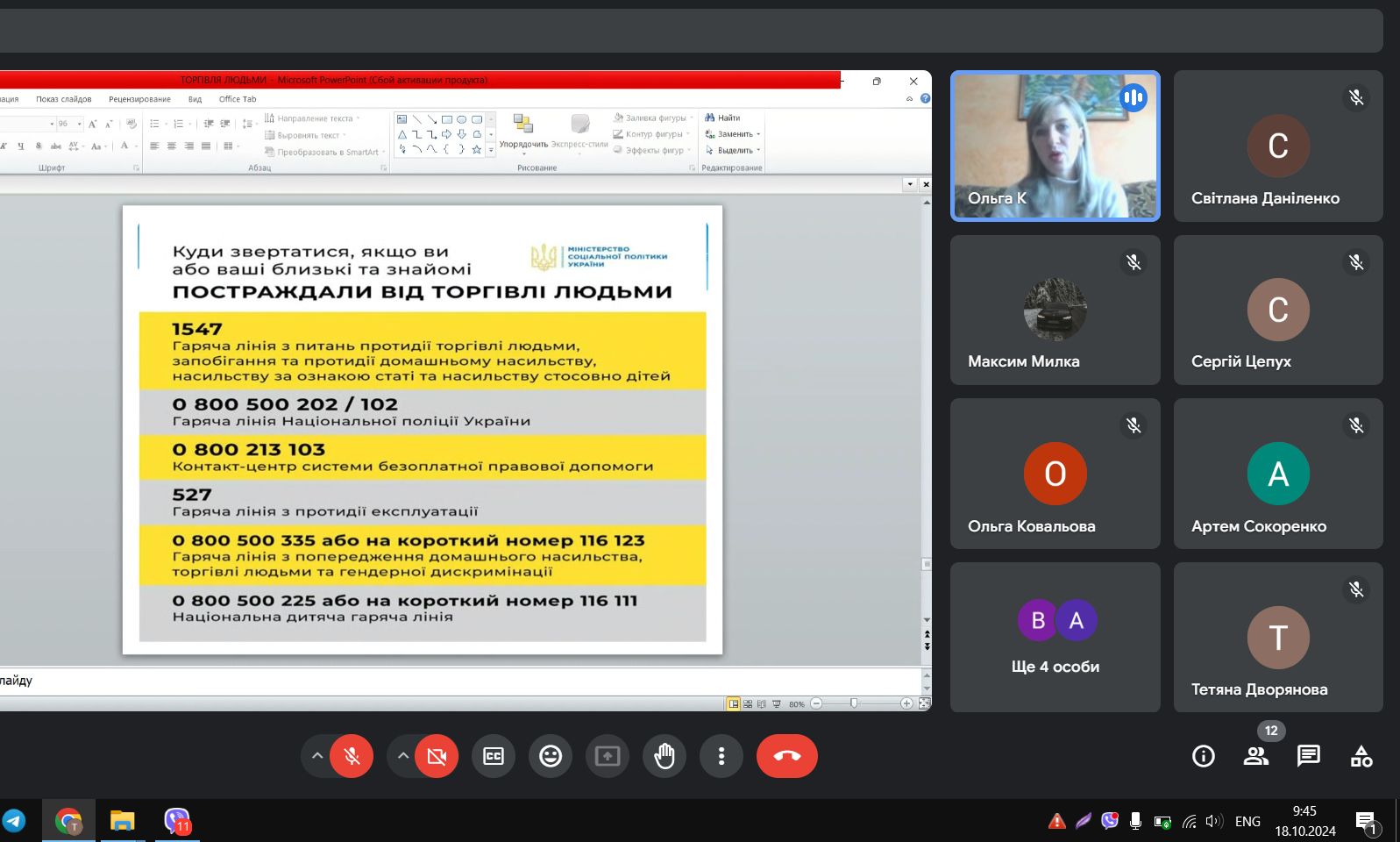Viewport: 1400px width, 842px height.
Task: Toggle closed captions
Action: click(494, 756)
